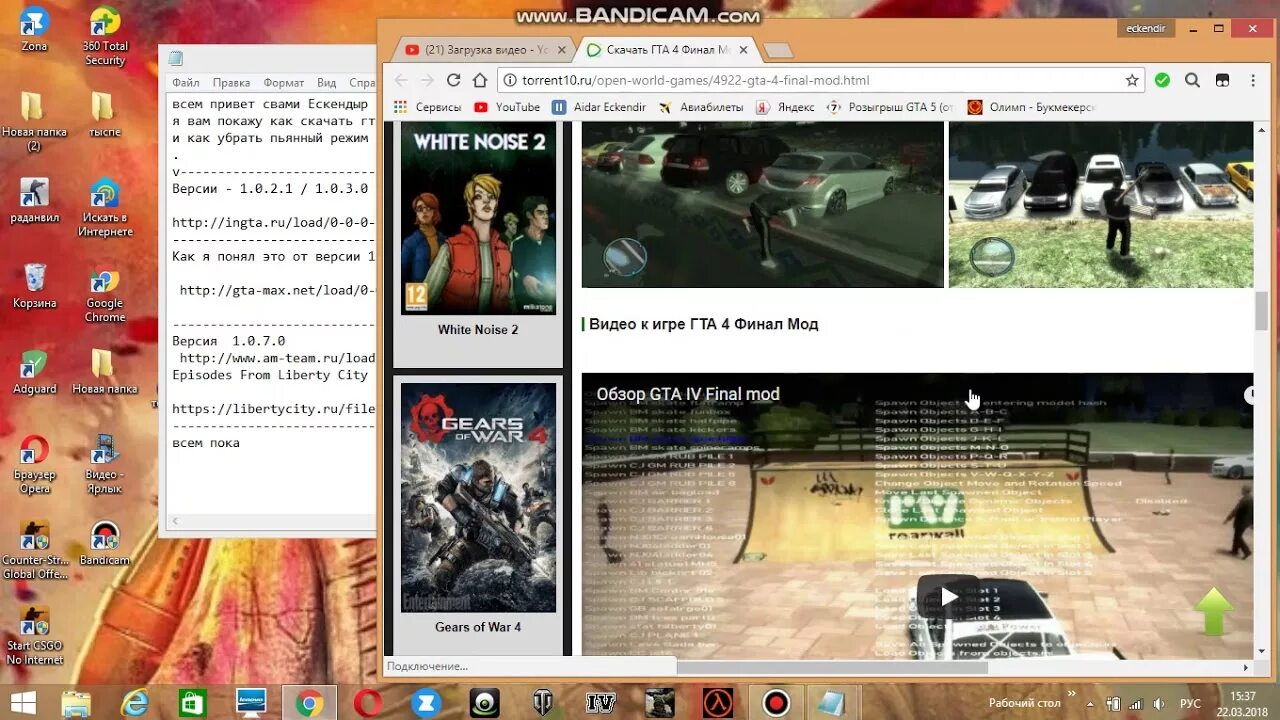Image resolution: width=1280 pixels, height=720 pixels.
Task: Open Windows Store taskbar icon
Action: 192,703
